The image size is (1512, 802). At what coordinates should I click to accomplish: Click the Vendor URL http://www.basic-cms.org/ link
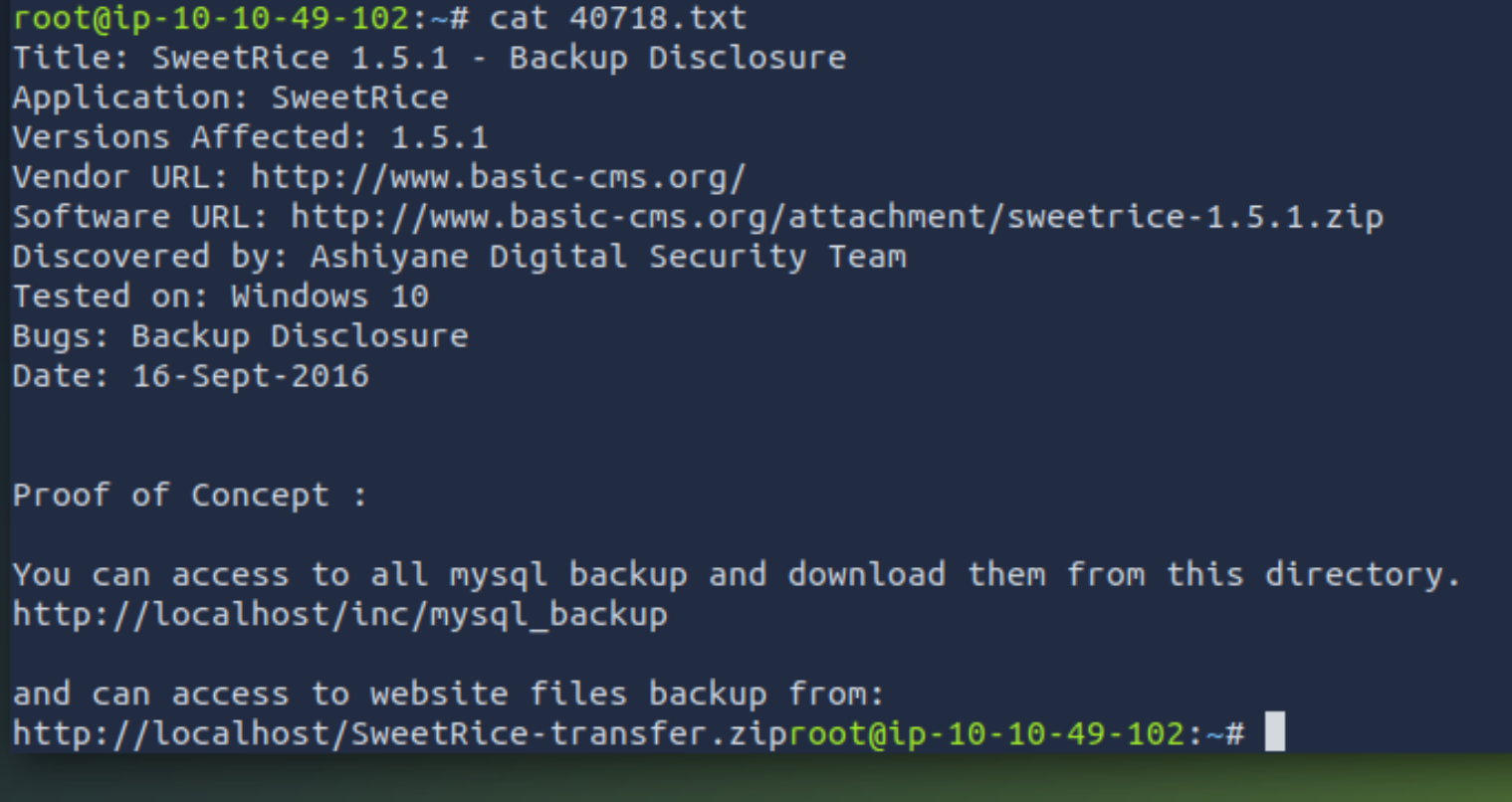[x=498, y=177]
